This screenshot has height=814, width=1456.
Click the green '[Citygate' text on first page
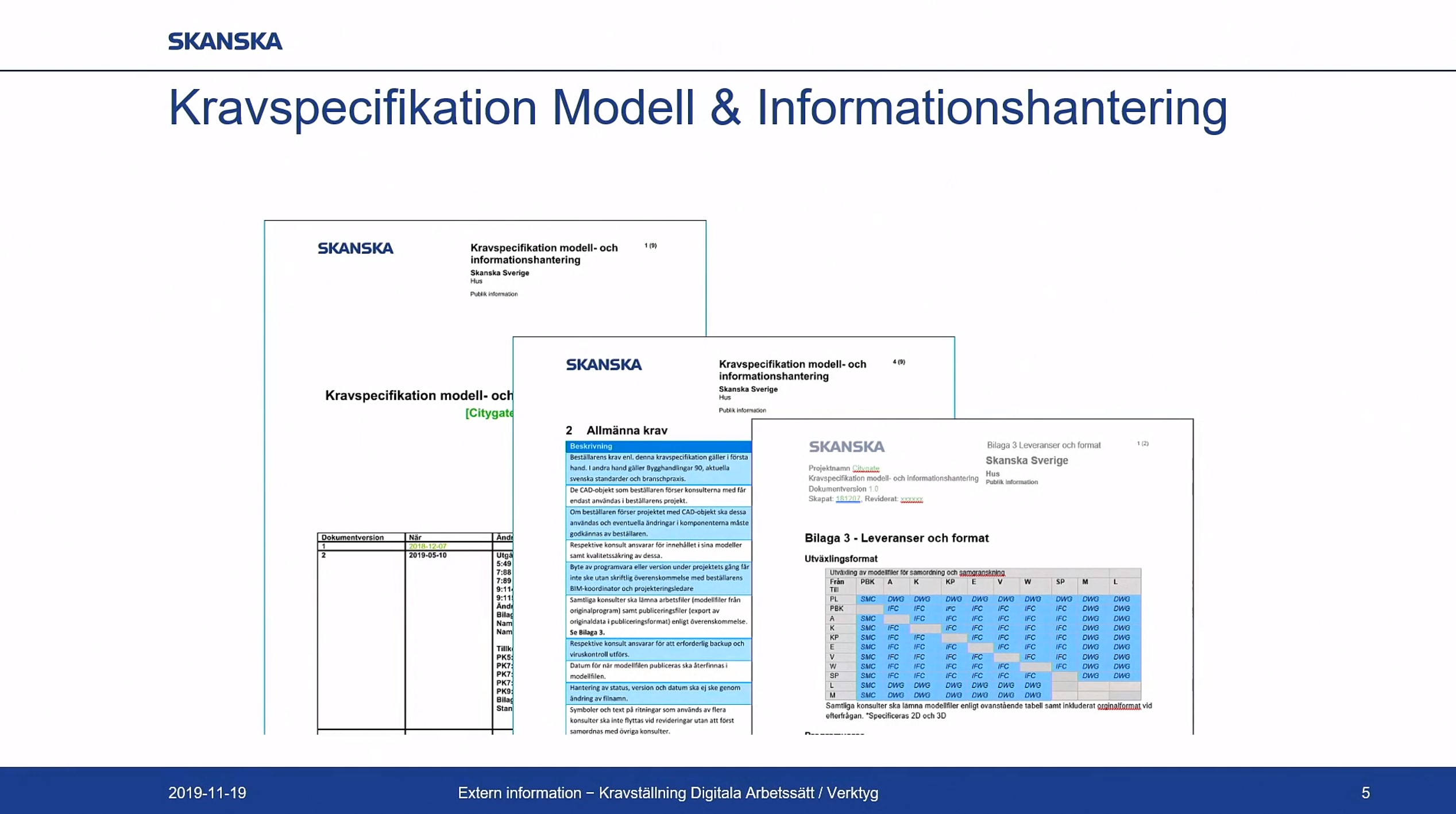click(489, 413)
